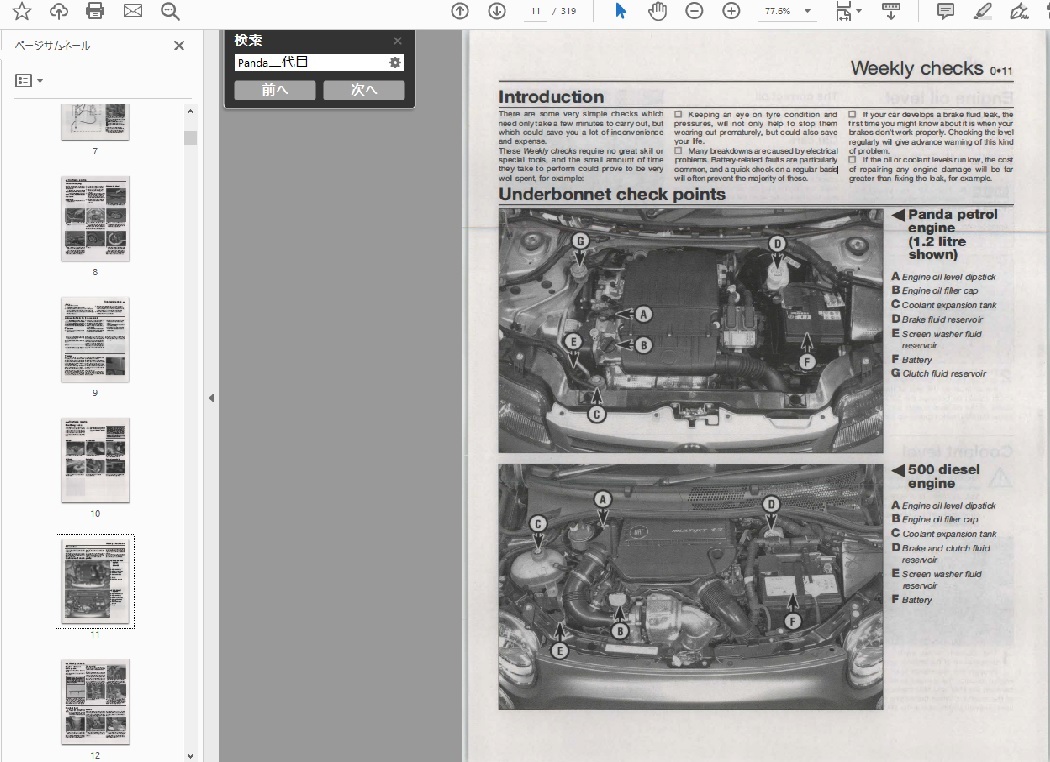Image resolution: width=1050 pixels, height=762 pixels.
Task: Click 'Brake and clutch fluid reservoir' text
Action: (x=946, y=553)
